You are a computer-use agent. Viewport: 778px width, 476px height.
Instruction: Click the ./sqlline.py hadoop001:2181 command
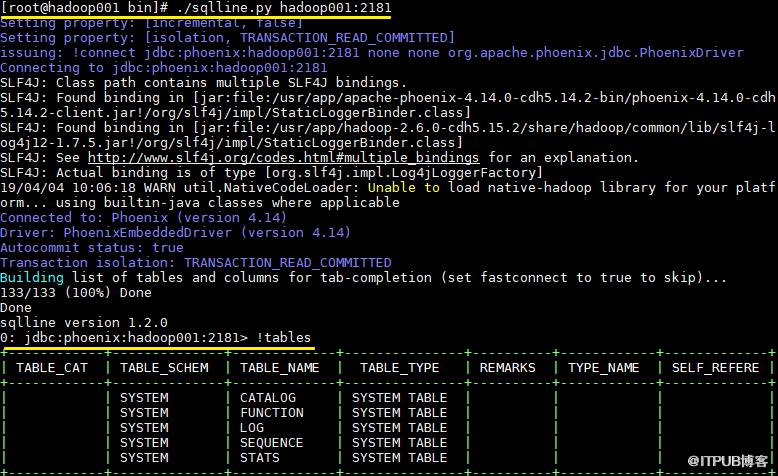click(x=284, y=8)
